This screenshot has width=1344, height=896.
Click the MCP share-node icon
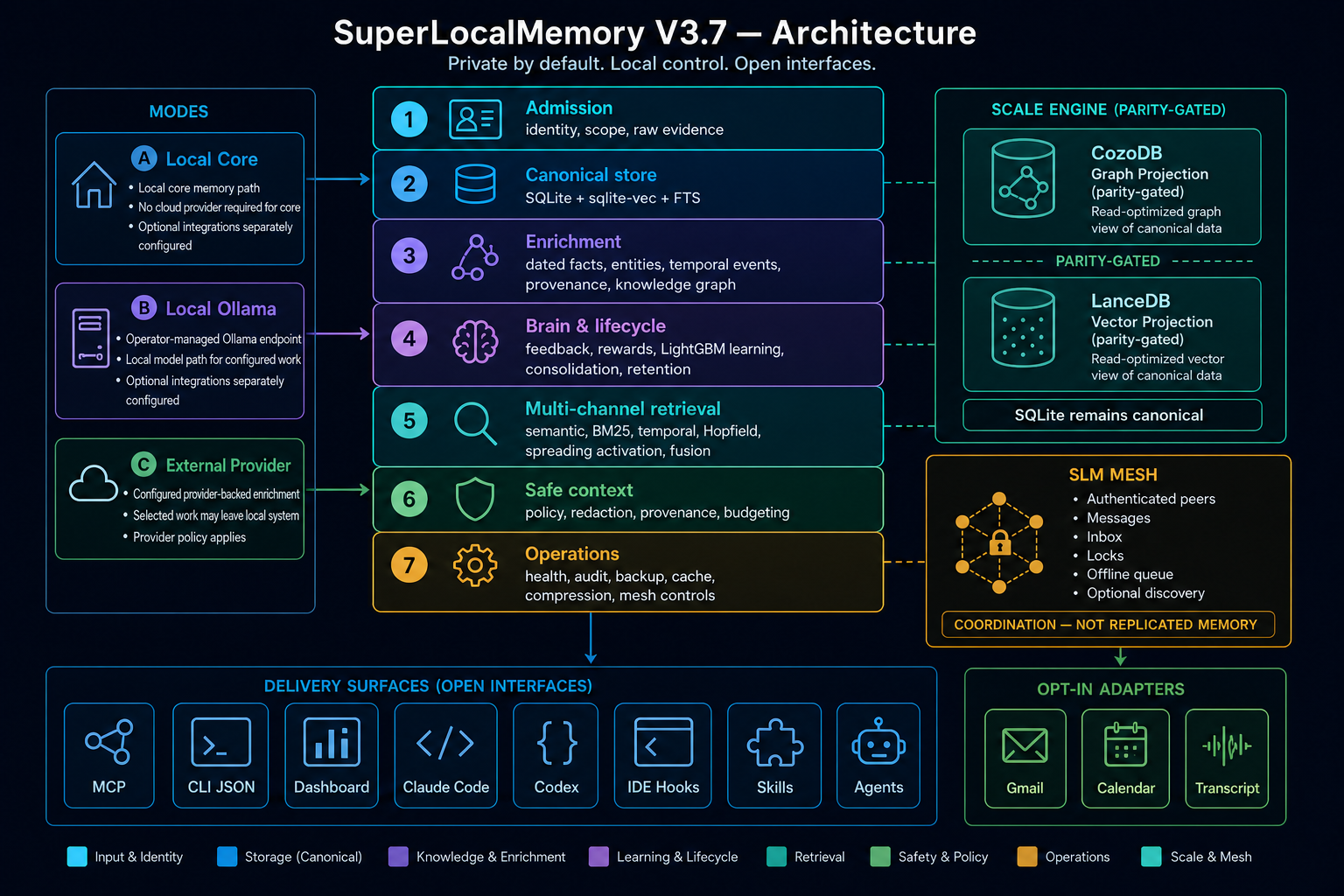[109, 742]
